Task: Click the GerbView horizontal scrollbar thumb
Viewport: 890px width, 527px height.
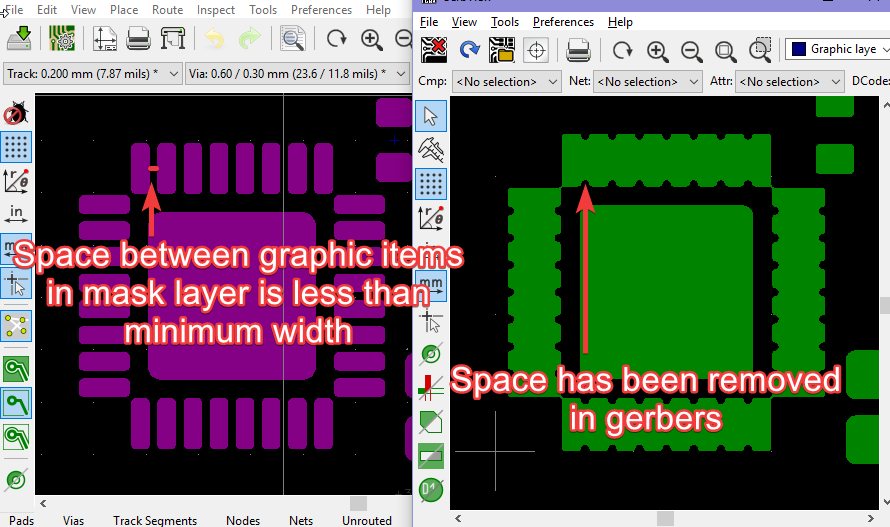Action: click(x=665, y=518)
